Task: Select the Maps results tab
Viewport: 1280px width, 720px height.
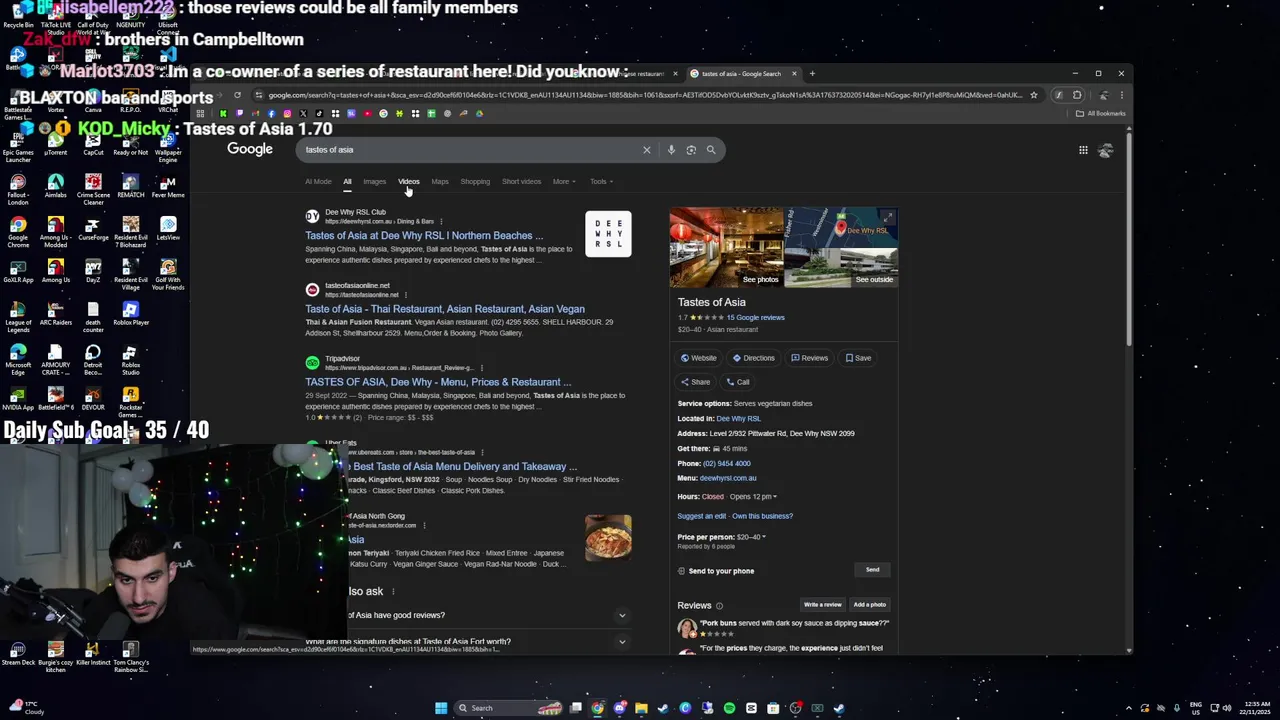Action: click(x=440, y=182)
